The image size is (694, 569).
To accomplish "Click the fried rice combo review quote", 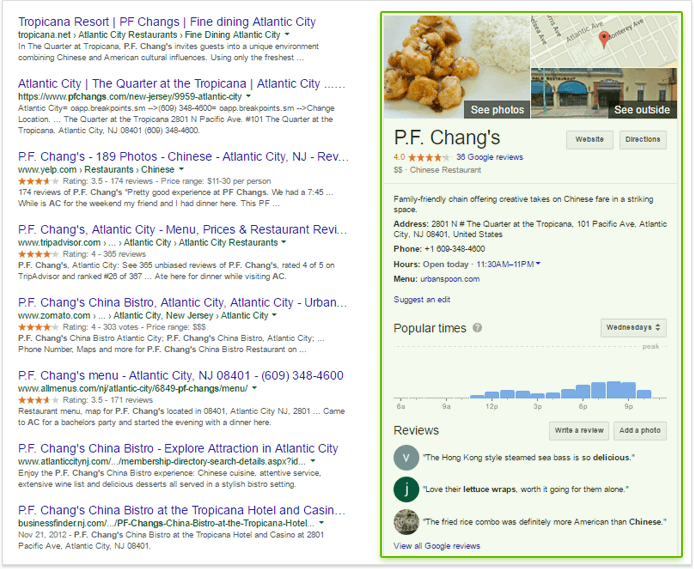I will pos(544,522).
